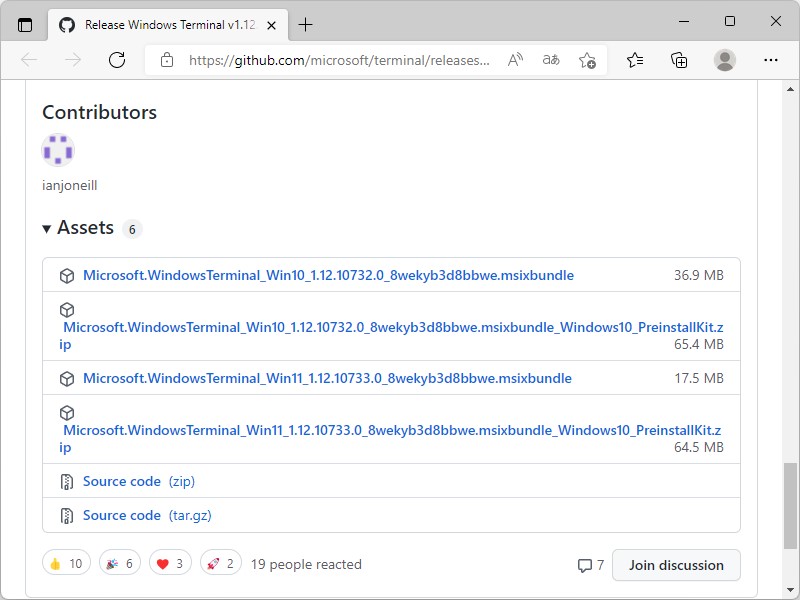This screenshot has width=800, height=600.
Task: Toggle the rocket reaction
Action: [x=220, y=562]
